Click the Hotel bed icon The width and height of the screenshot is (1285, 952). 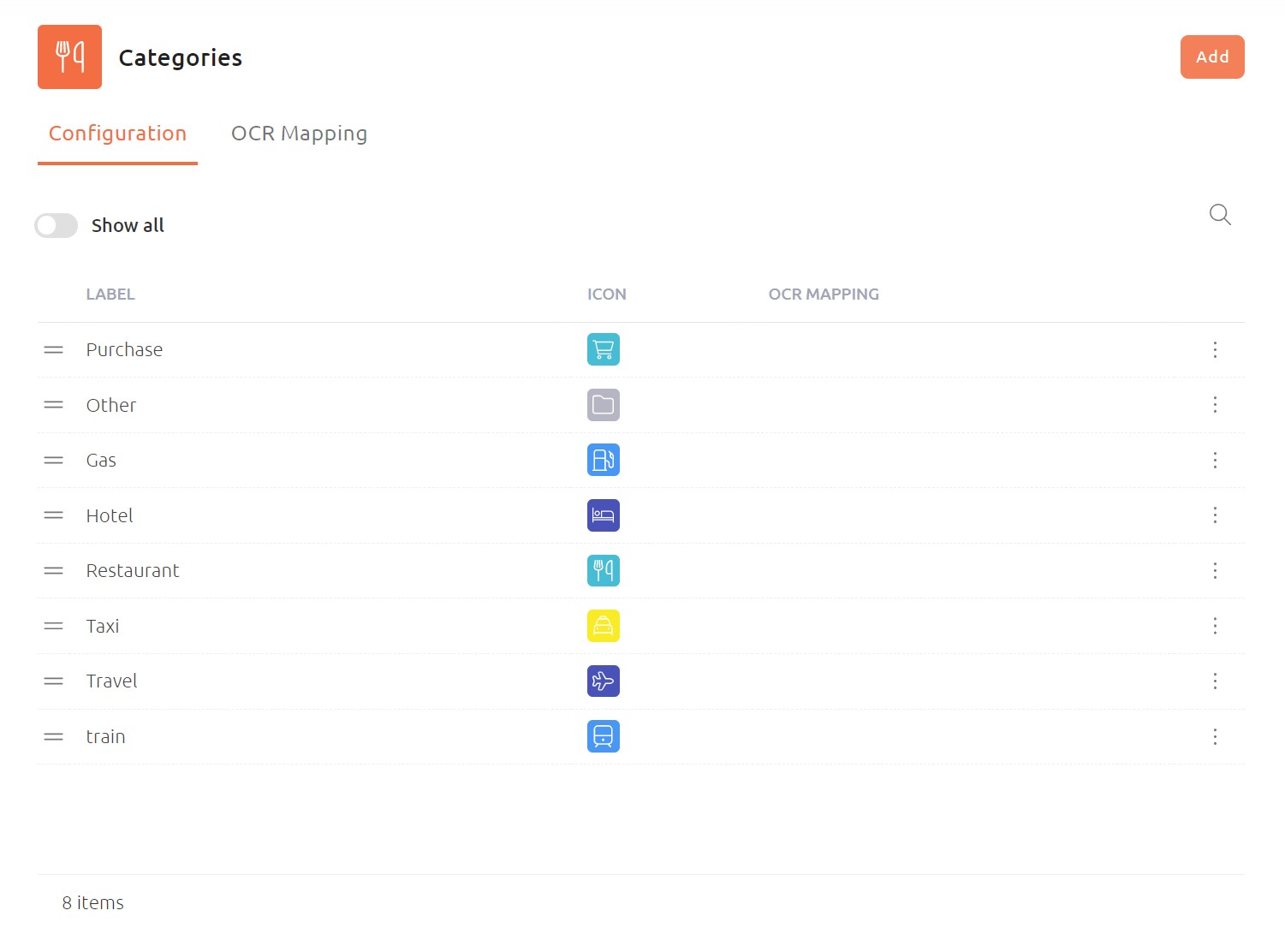(604, 515)
